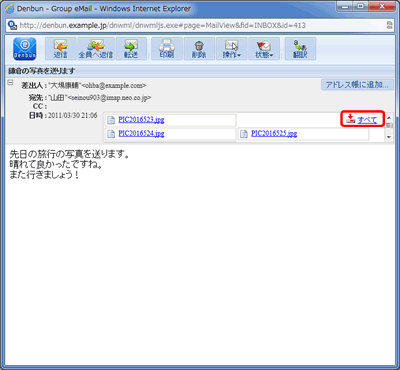Click sender address ohba@example.com
The width and height of the screenshot is (400, 370).
(x=114, y=85)
